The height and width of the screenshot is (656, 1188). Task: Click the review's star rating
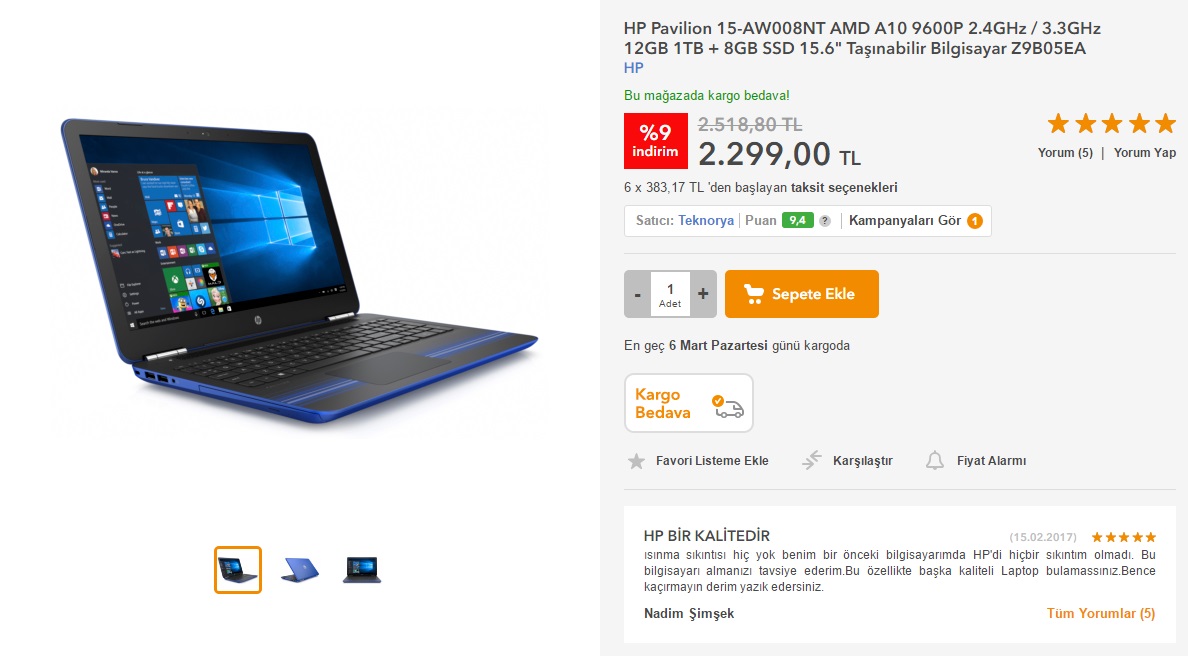pyautogui.click(x=1124, y=537)
